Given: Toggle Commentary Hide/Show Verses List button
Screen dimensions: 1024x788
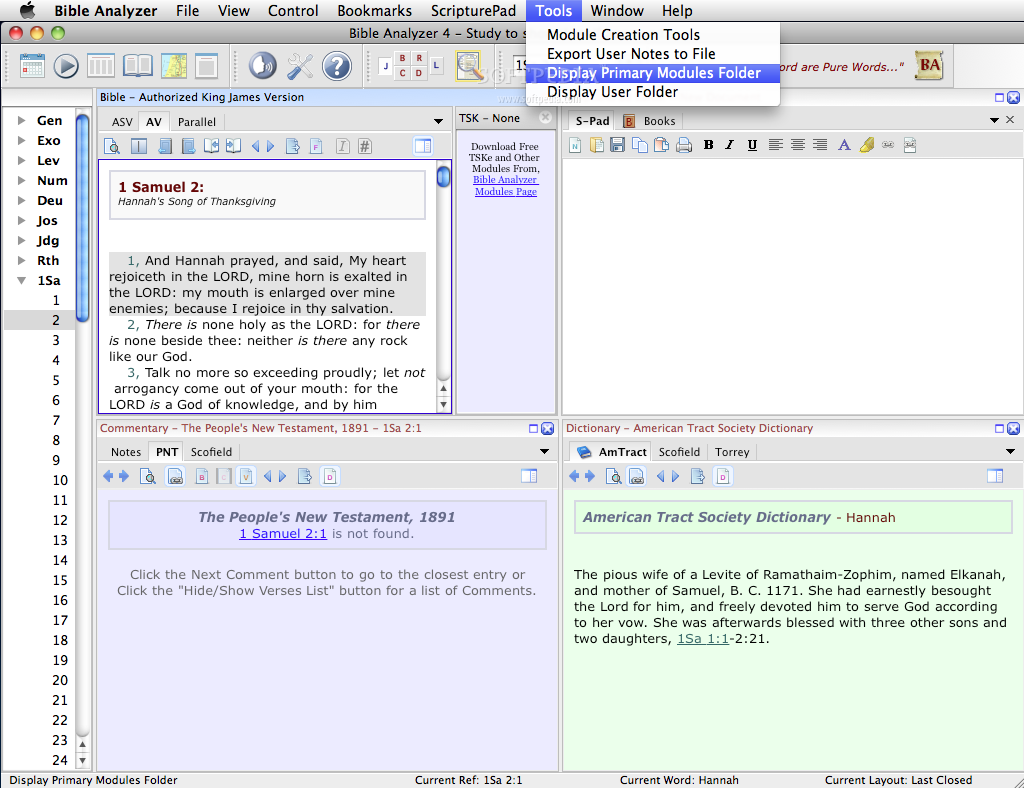Looking at the screenshot, I should pos(529,476).
